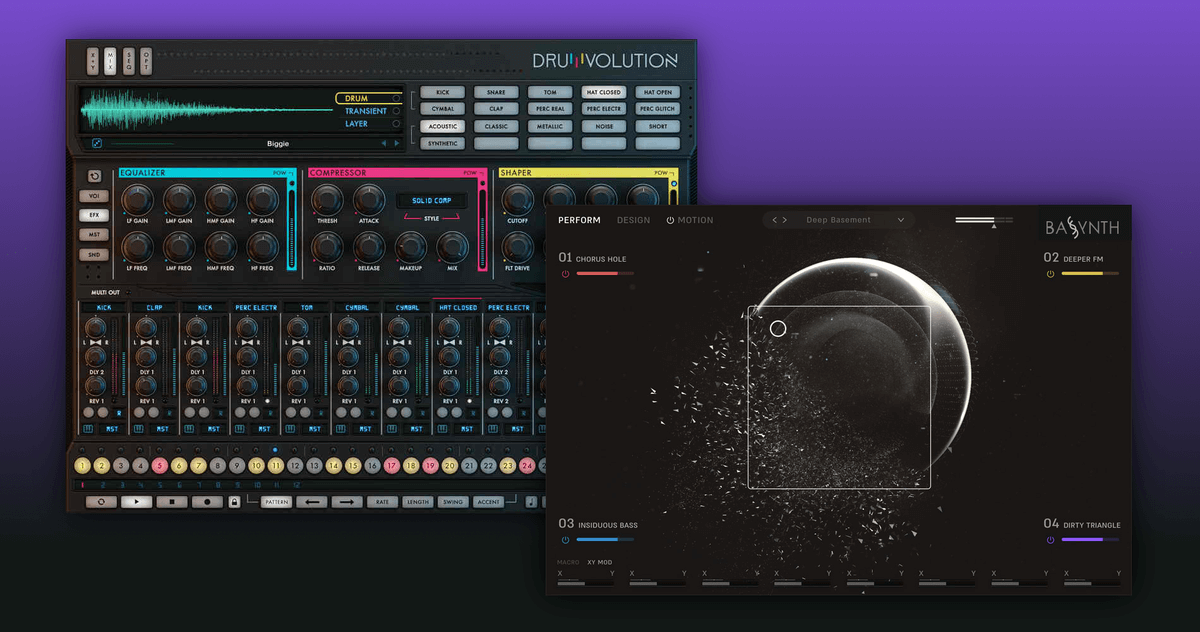Toggle power for 02 Deeper FM layer
Screen dimensions: 1200x632
1050,273
